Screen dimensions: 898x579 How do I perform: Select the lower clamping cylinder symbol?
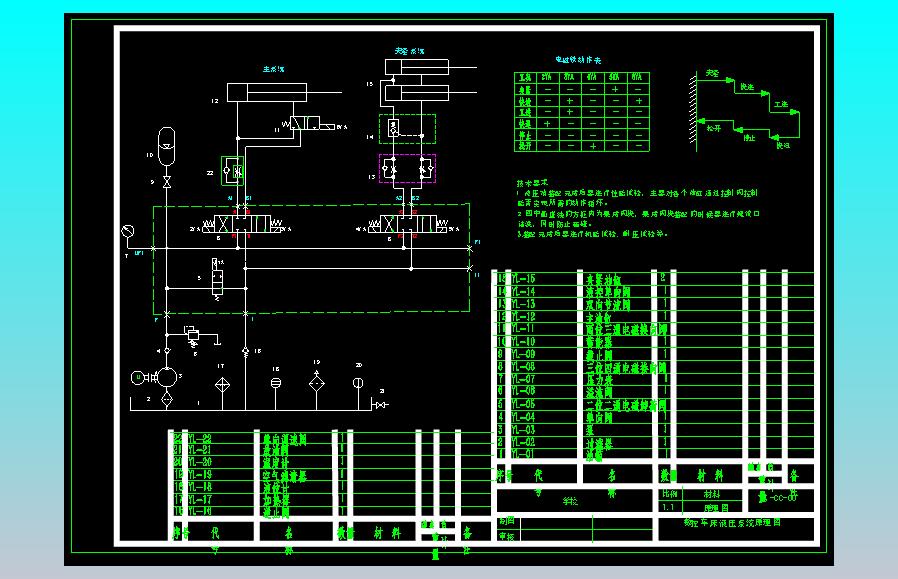417,92
